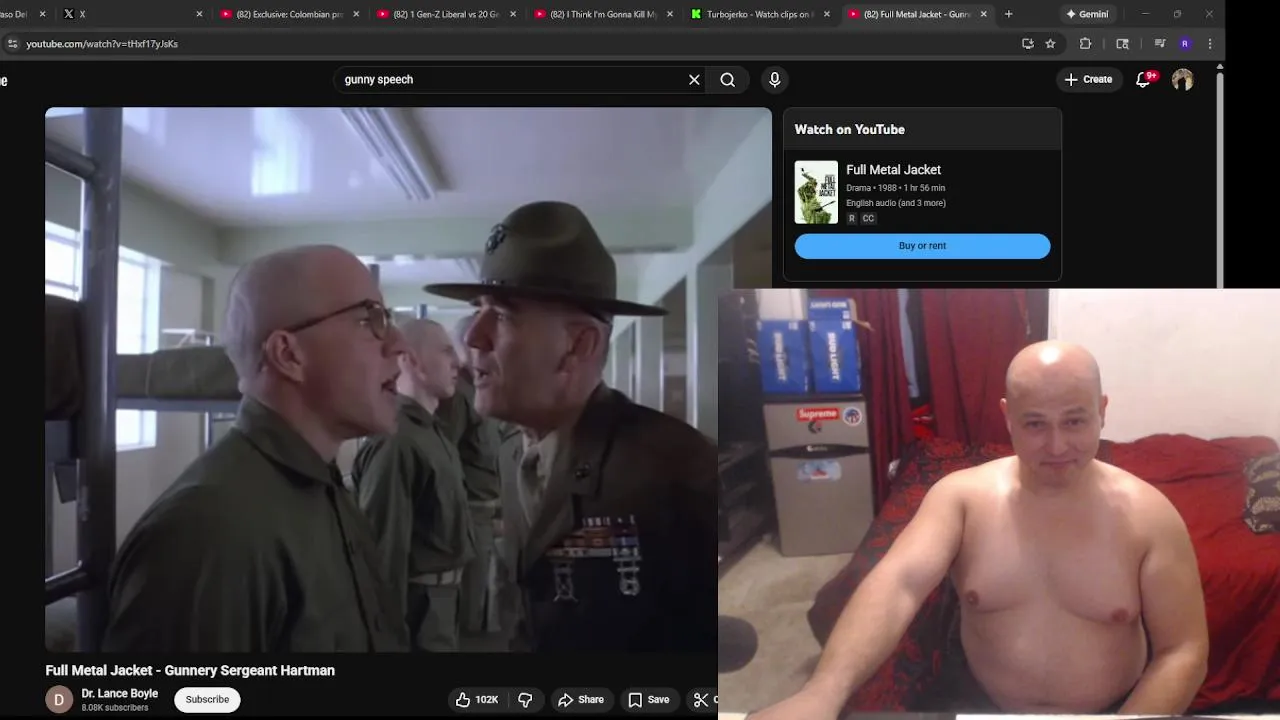Open YouTube account avatar menu

1183,80
